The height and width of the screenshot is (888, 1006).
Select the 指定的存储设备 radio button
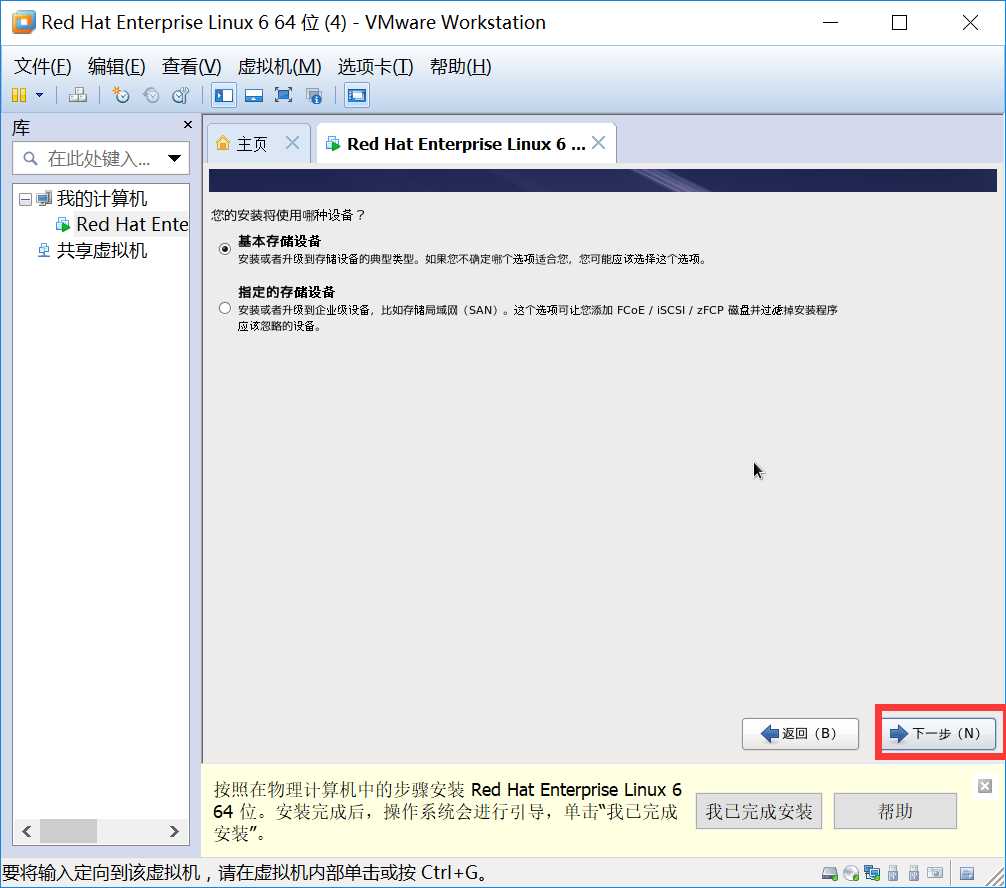[x=225, y=308]
